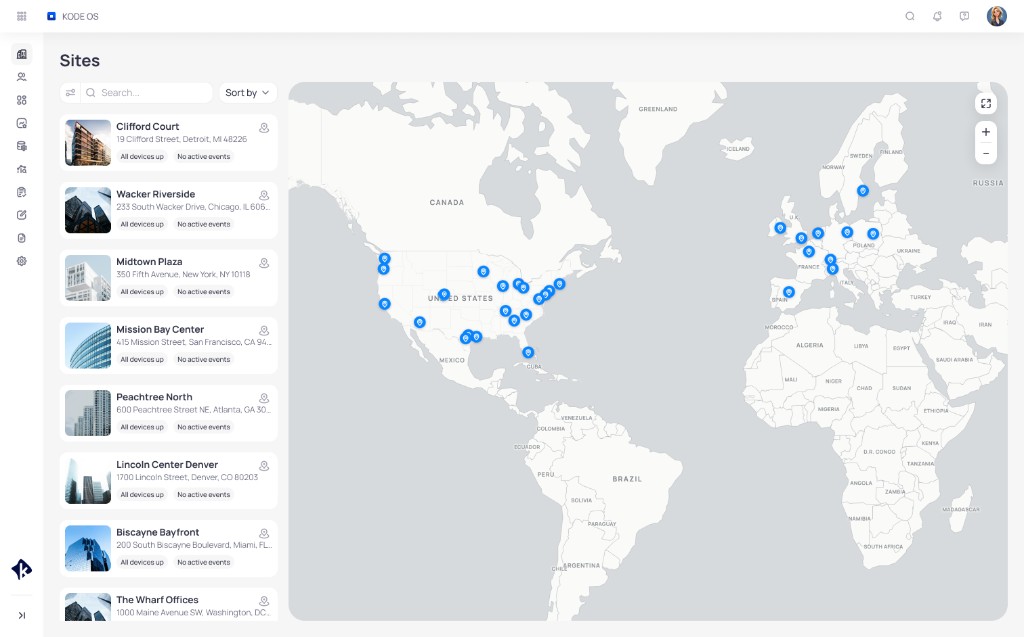Locate Midtown Plaza with its pin icon
Image resolution: width=1024 pixels, height=637 pixels.
pyautogui.click(x=264, y=263)
